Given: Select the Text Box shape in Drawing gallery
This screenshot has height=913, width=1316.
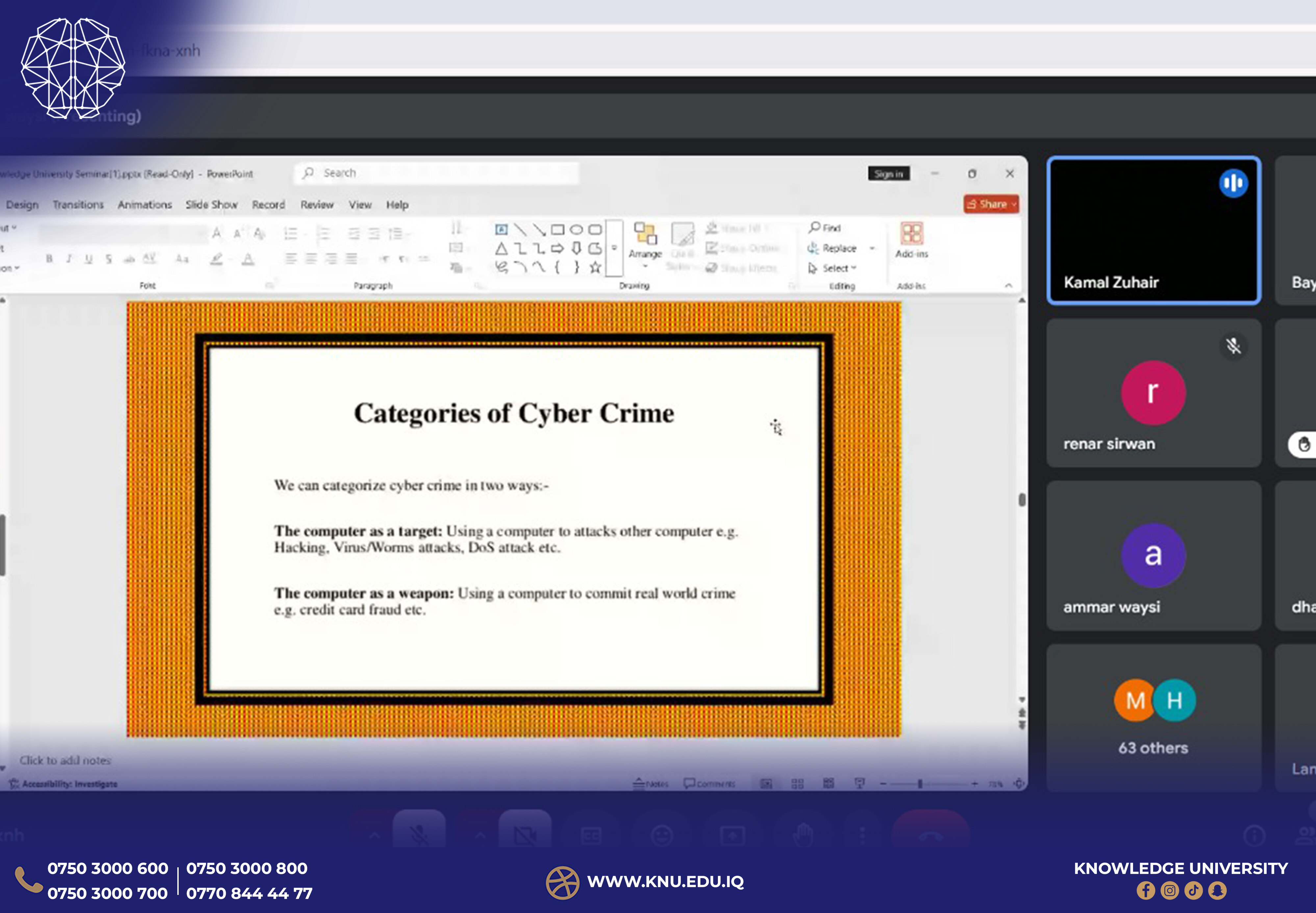Looking at the screenshot, I should 501,229.
